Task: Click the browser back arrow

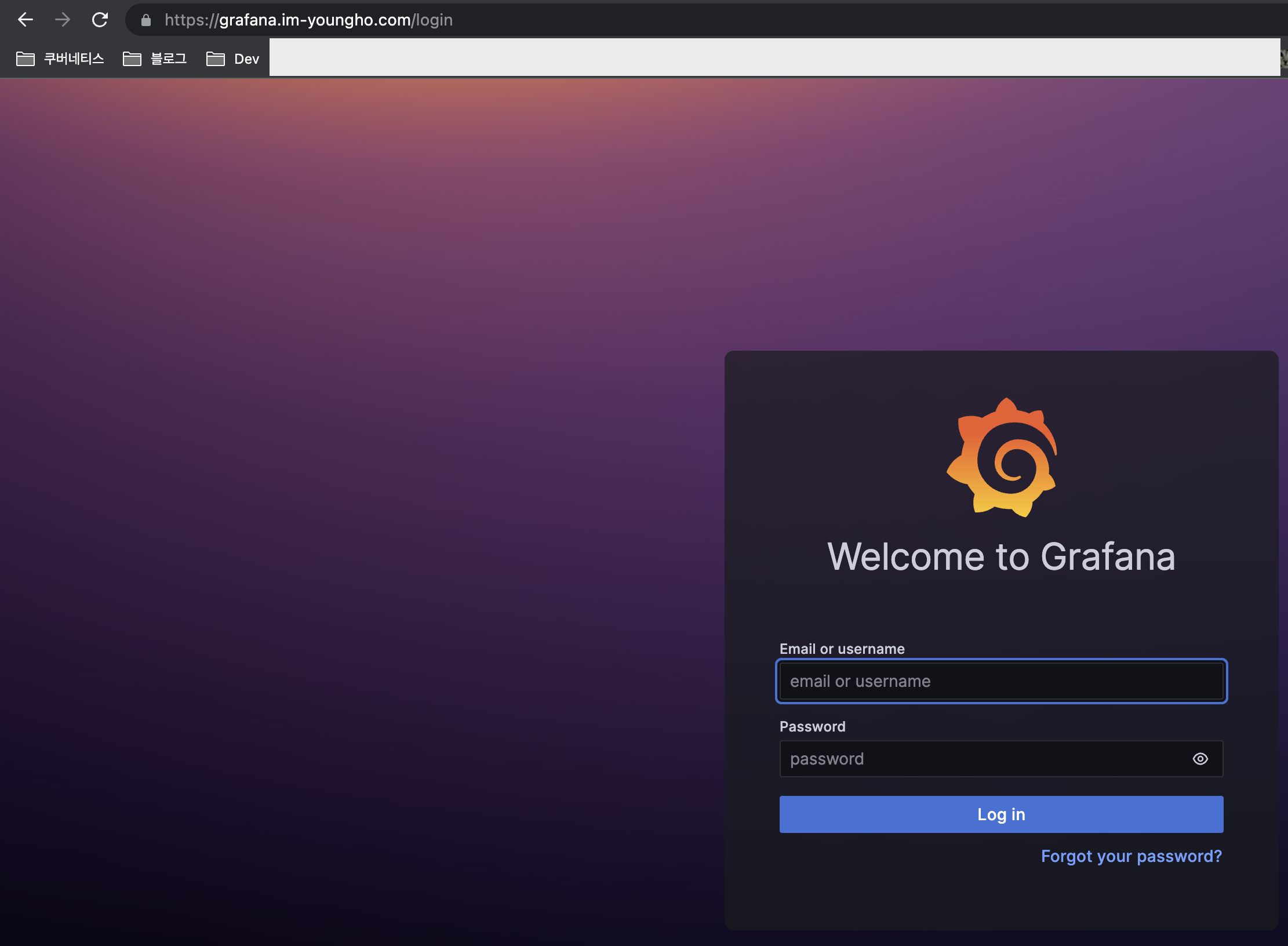Action: 26,20
